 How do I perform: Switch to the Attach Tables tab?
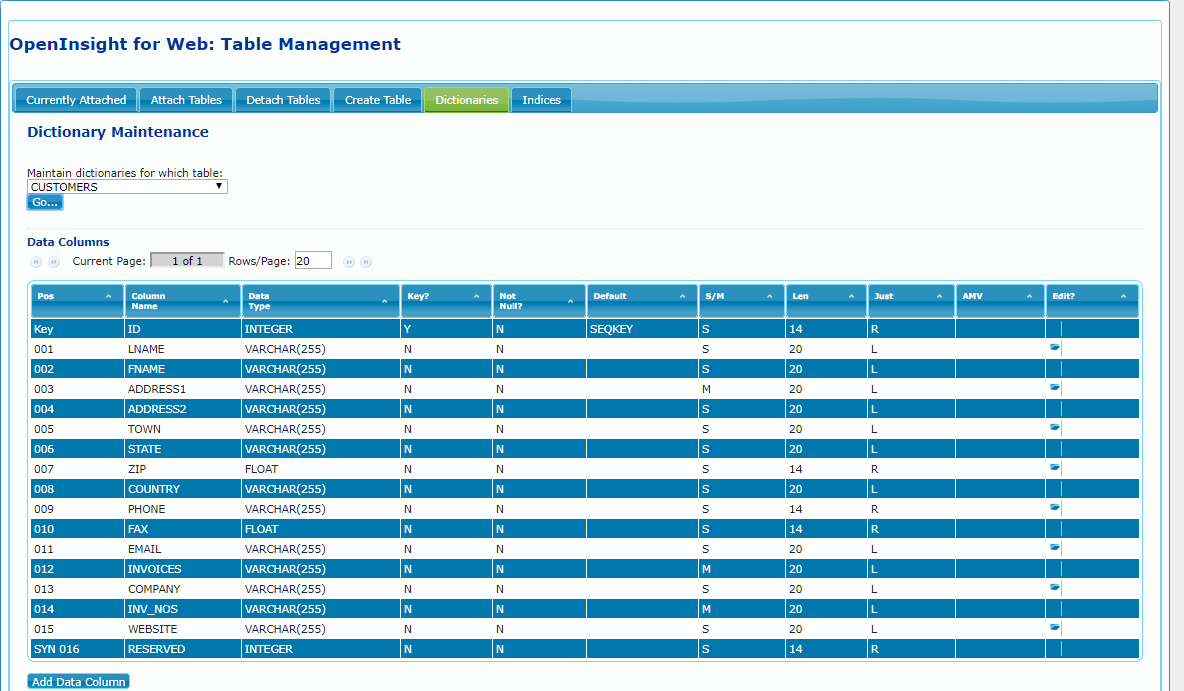pos(187,100)
